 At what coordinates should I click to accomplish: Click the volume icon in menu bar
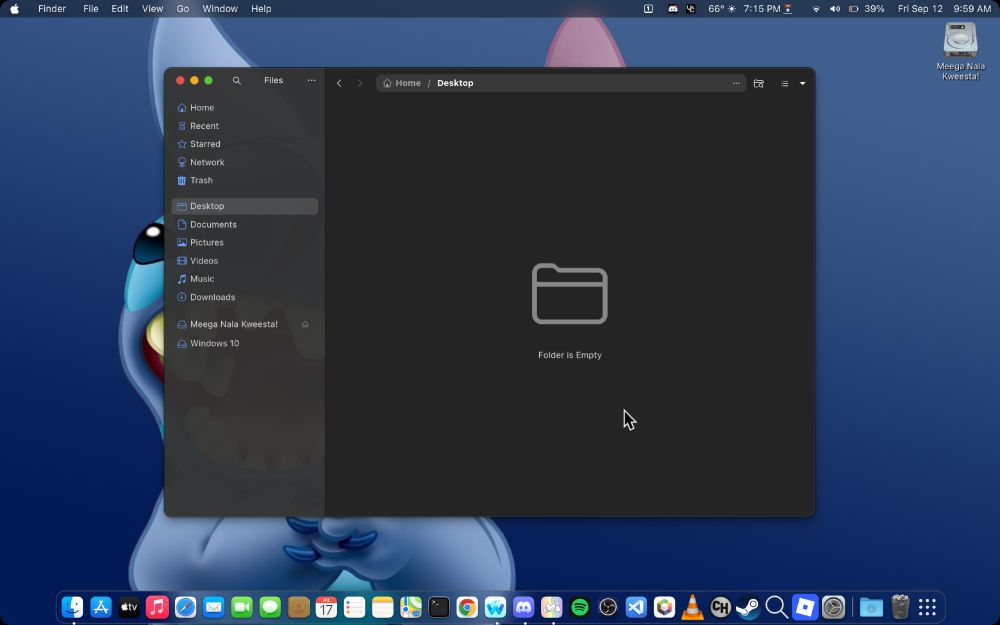(x=835, y=9)
